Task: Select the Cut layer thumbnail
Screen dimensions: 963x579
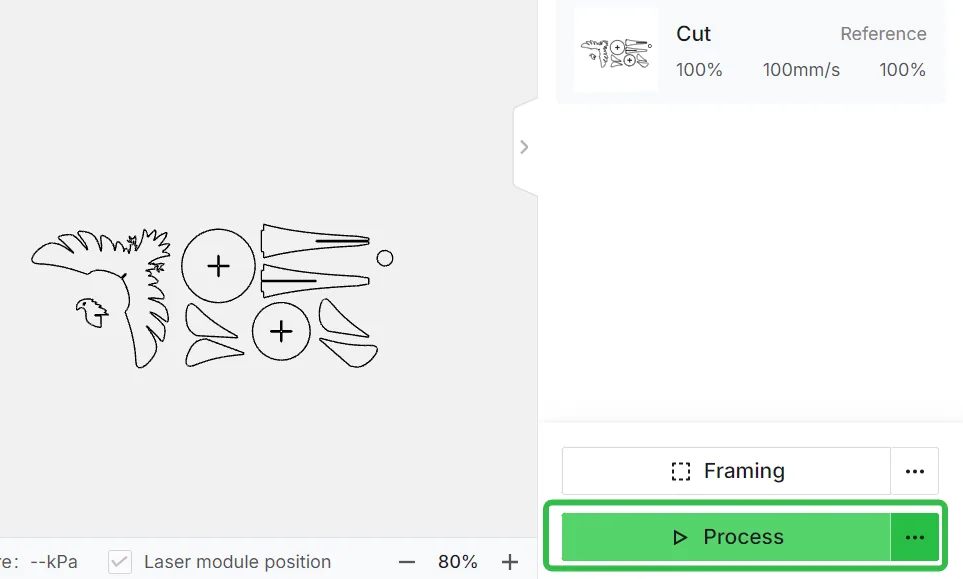Action: [x=615, y=50]
